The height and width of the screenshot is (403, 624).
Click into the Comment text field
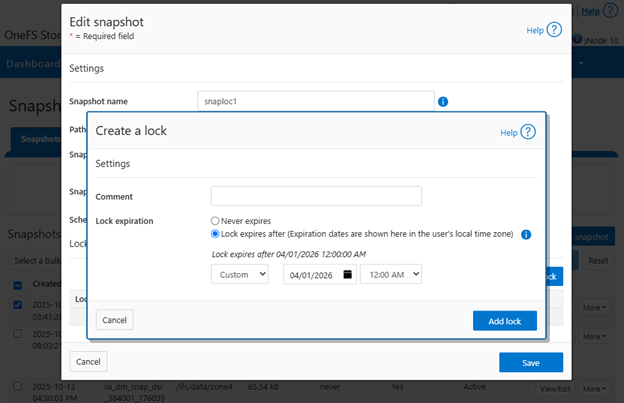(316, 196)
